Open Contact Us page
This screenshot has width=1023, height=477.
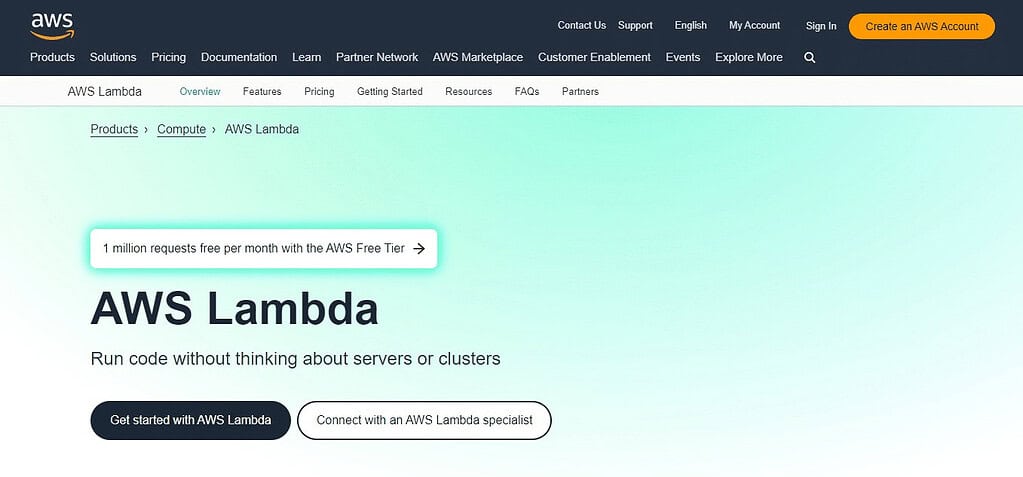point(581,25)
